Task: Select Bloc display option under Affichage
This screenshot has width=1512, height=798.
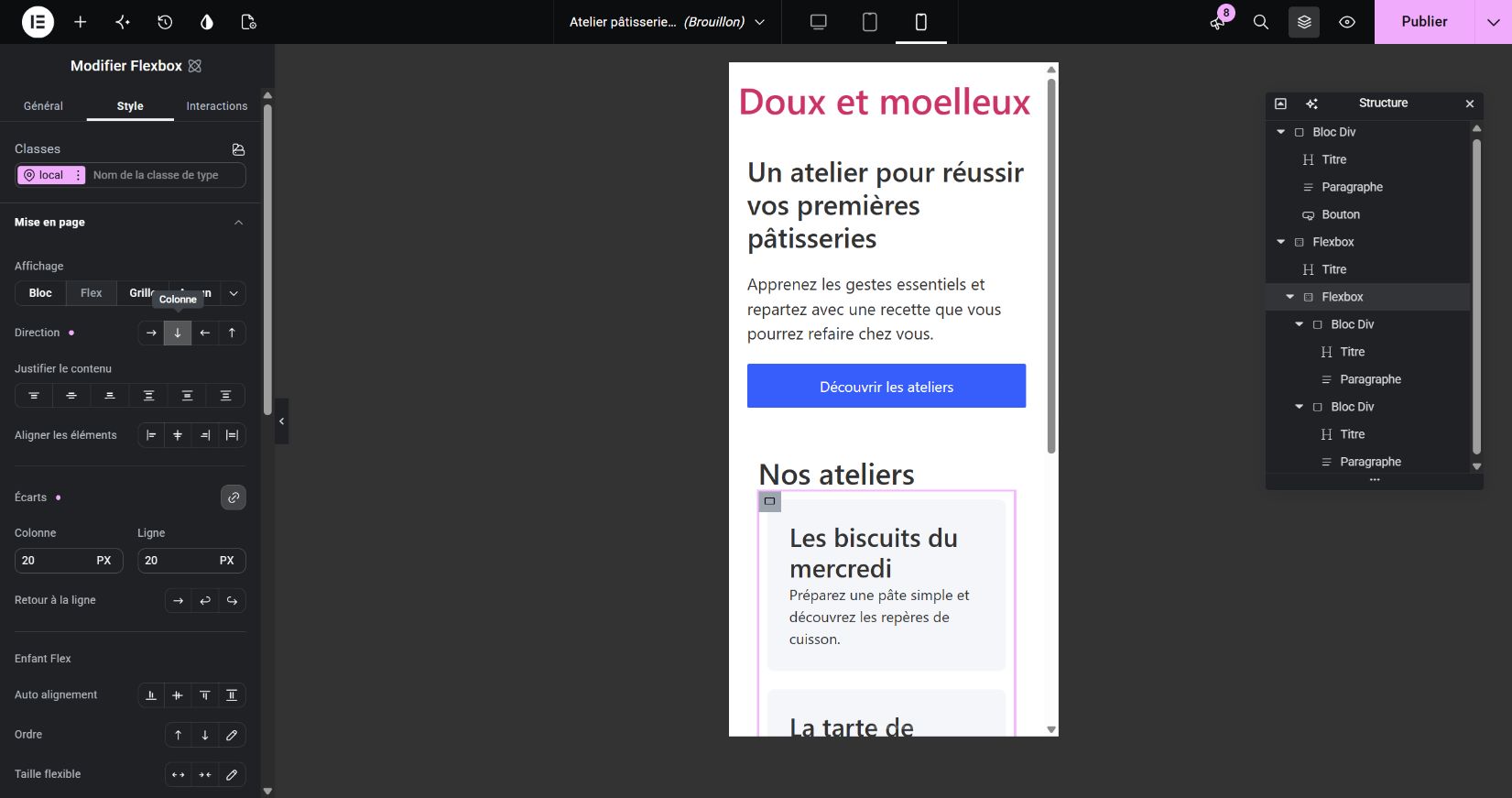Action: coord(40,293)
